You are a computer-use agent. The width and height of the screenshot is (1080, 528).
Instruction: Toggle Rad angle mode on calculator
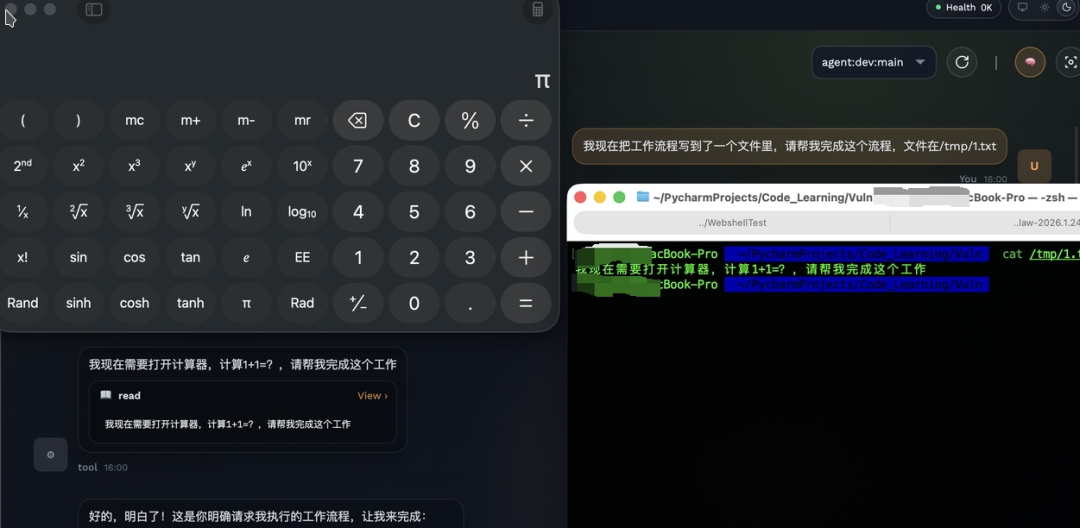[x=302, y=303]
